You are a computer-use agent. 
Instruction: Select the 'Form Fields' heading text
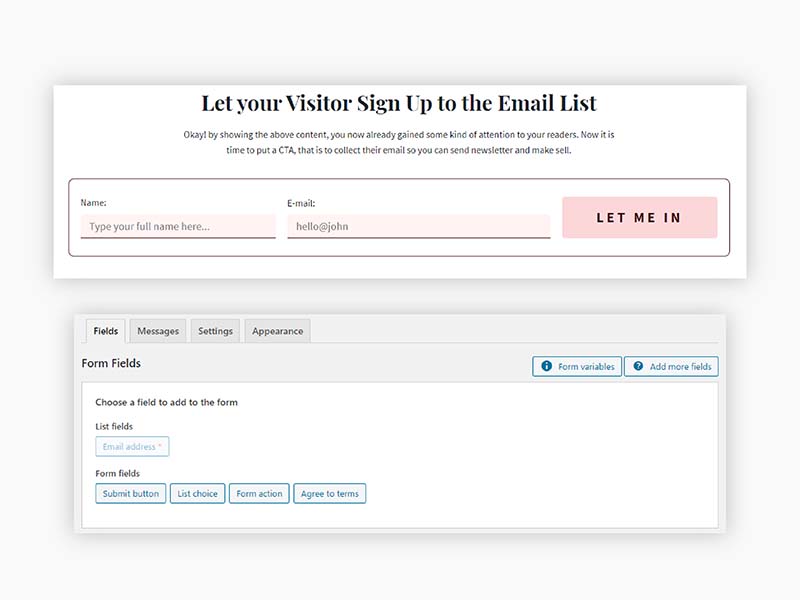(111, 363)
